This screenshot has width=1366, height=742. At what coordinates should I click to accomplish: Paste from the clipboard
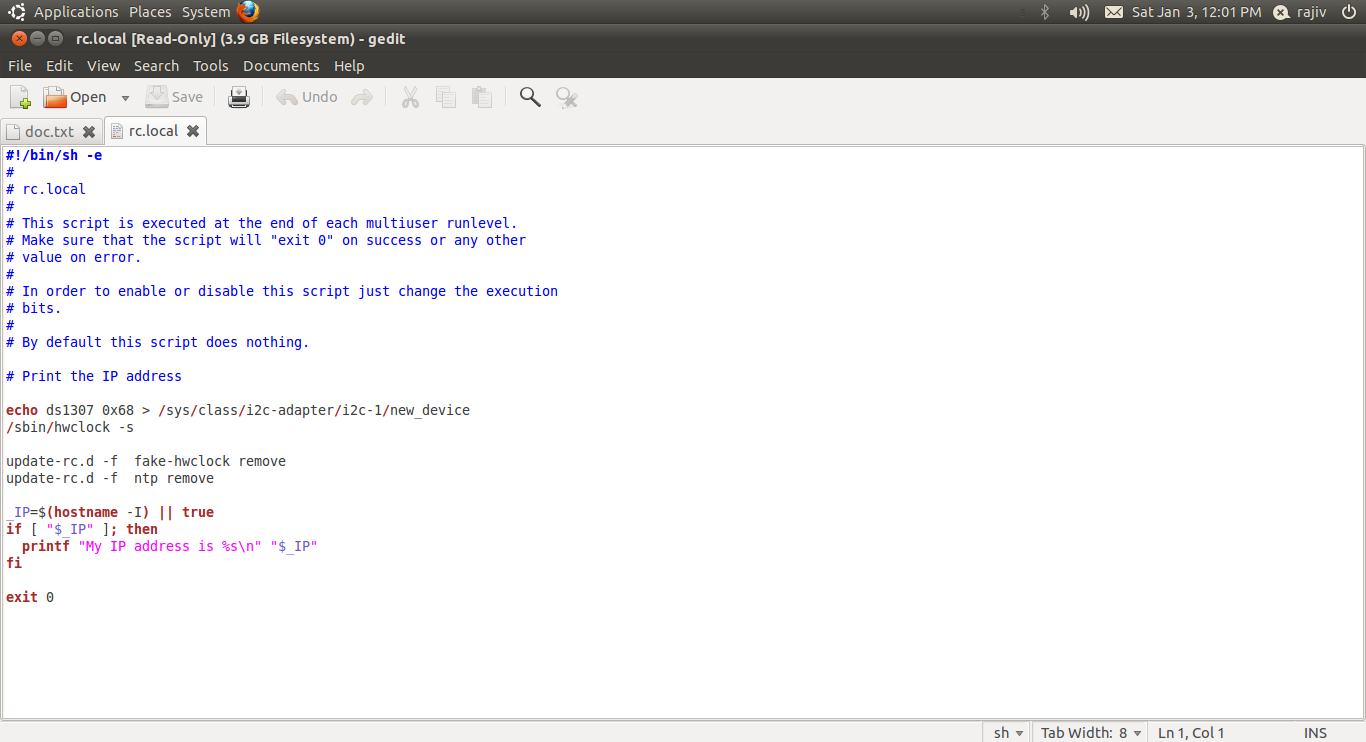point(480,96)
